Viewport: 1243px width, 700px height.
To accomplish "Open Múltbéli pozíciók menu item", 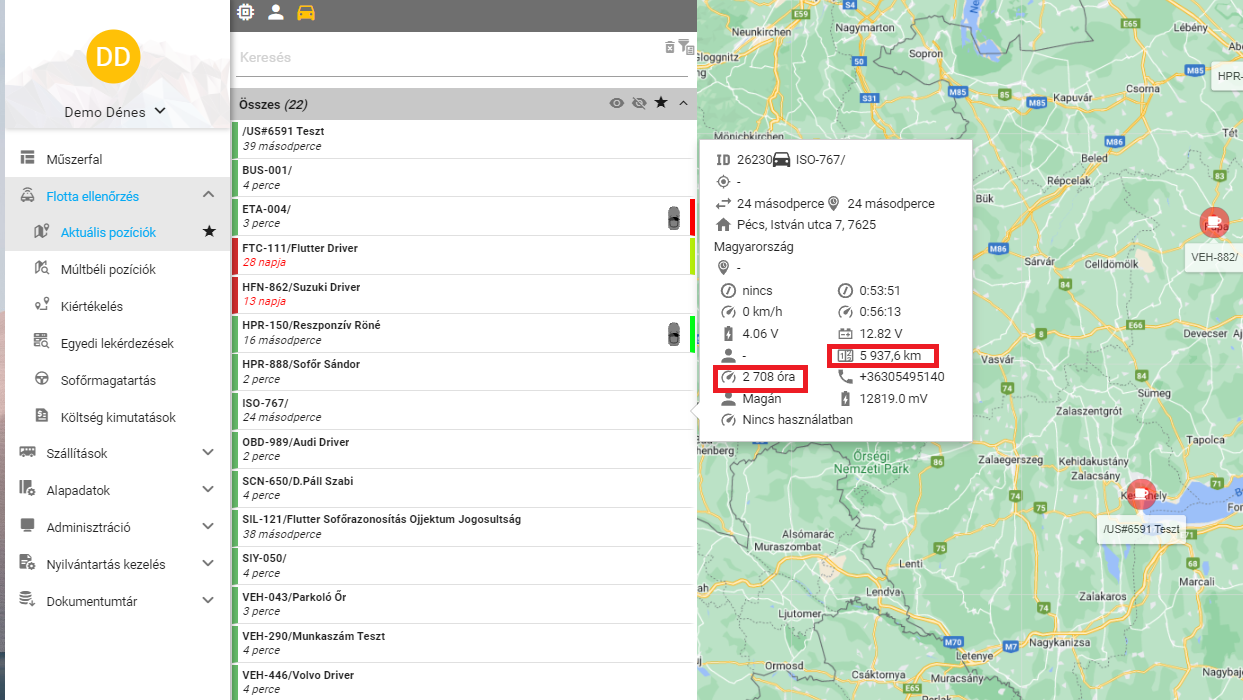I will coord(108,269).
